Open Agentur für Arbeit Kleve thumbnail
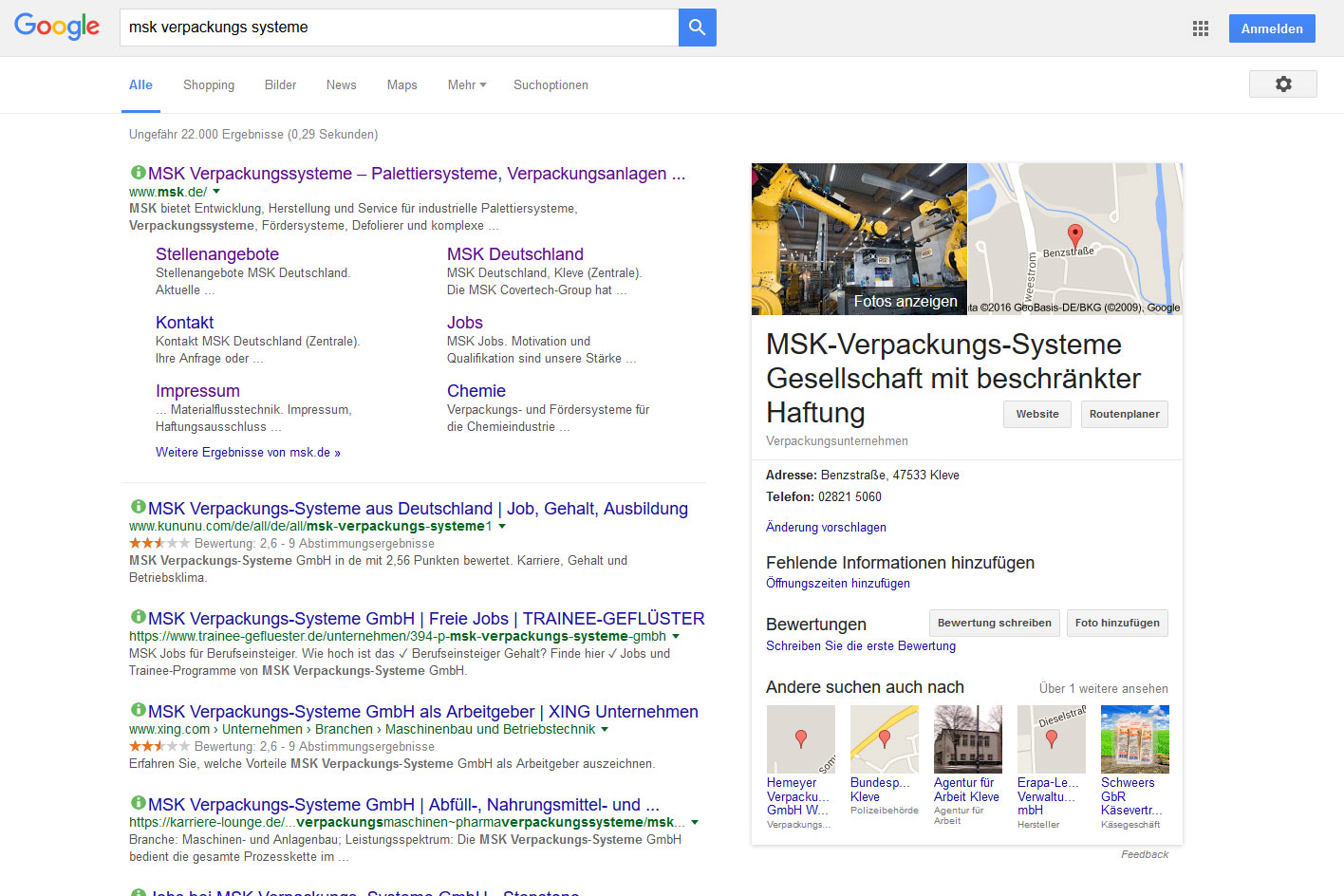This screenshot has width=1344, height=896. 968,739
